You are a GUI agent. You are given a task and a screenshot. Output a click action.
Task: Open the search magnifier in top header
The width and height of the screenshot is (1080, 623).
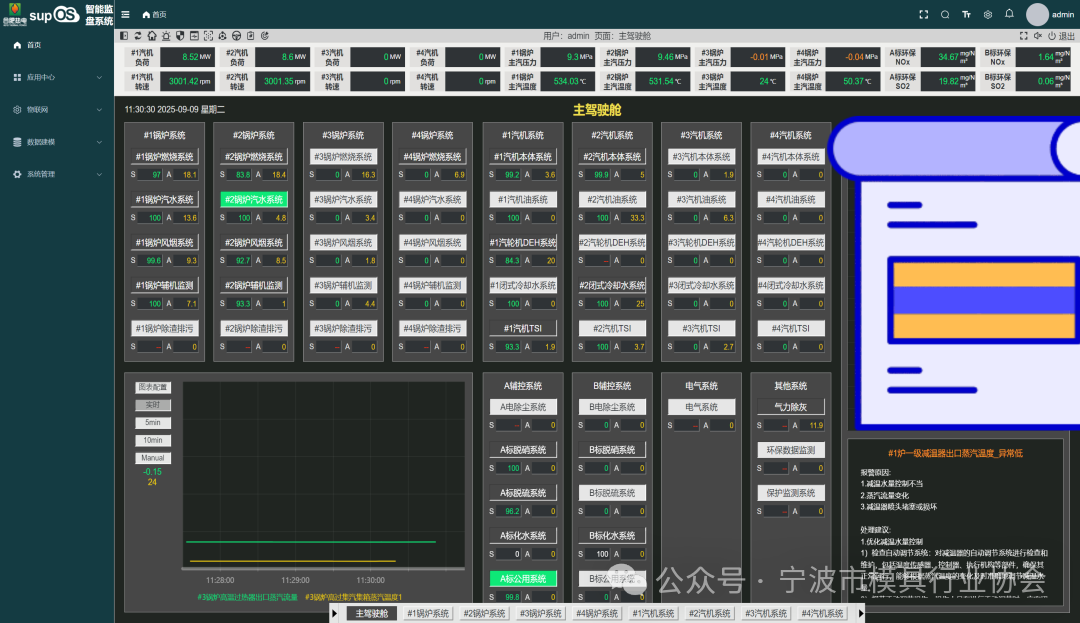click(945, 14)
